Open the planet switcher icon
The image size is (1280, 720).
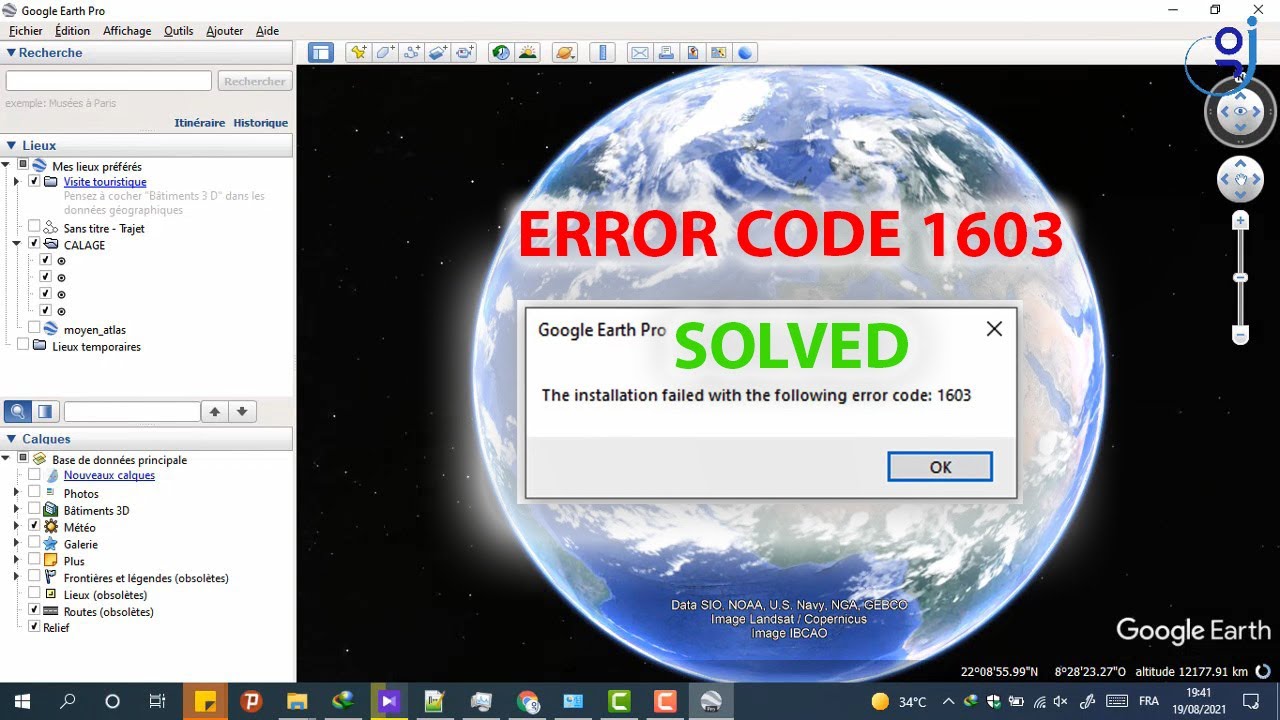(565, 53)
